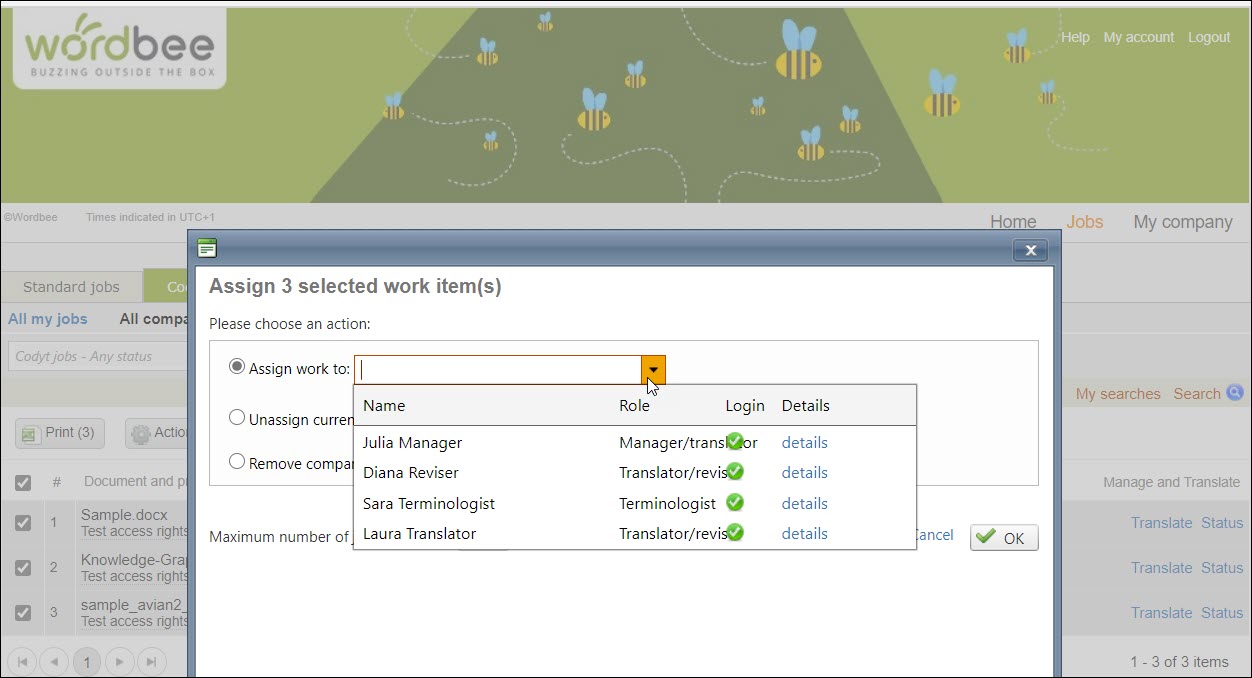
Task: Click the dialog window icon in title bar
Action: pyautogui.click(x=207, y=248)
